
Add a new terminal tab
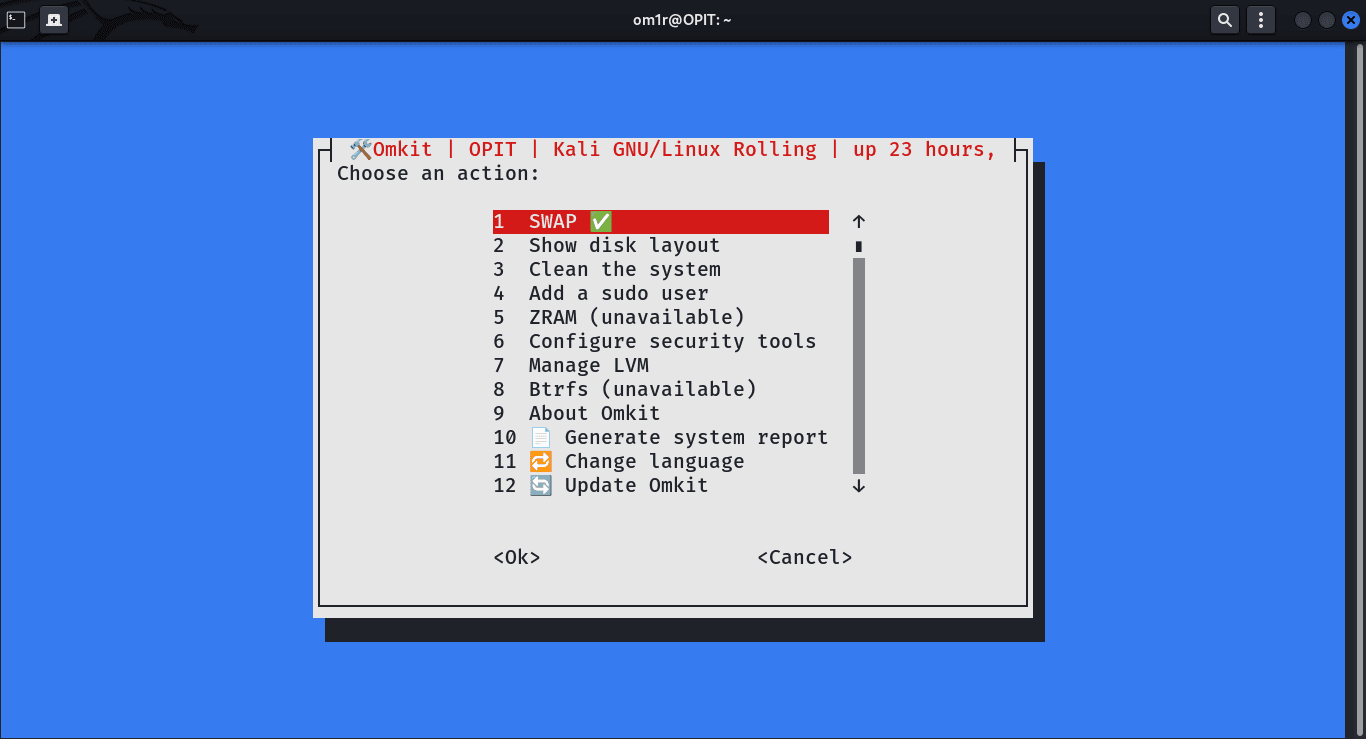pyautogui.click(x=54, y=19)
